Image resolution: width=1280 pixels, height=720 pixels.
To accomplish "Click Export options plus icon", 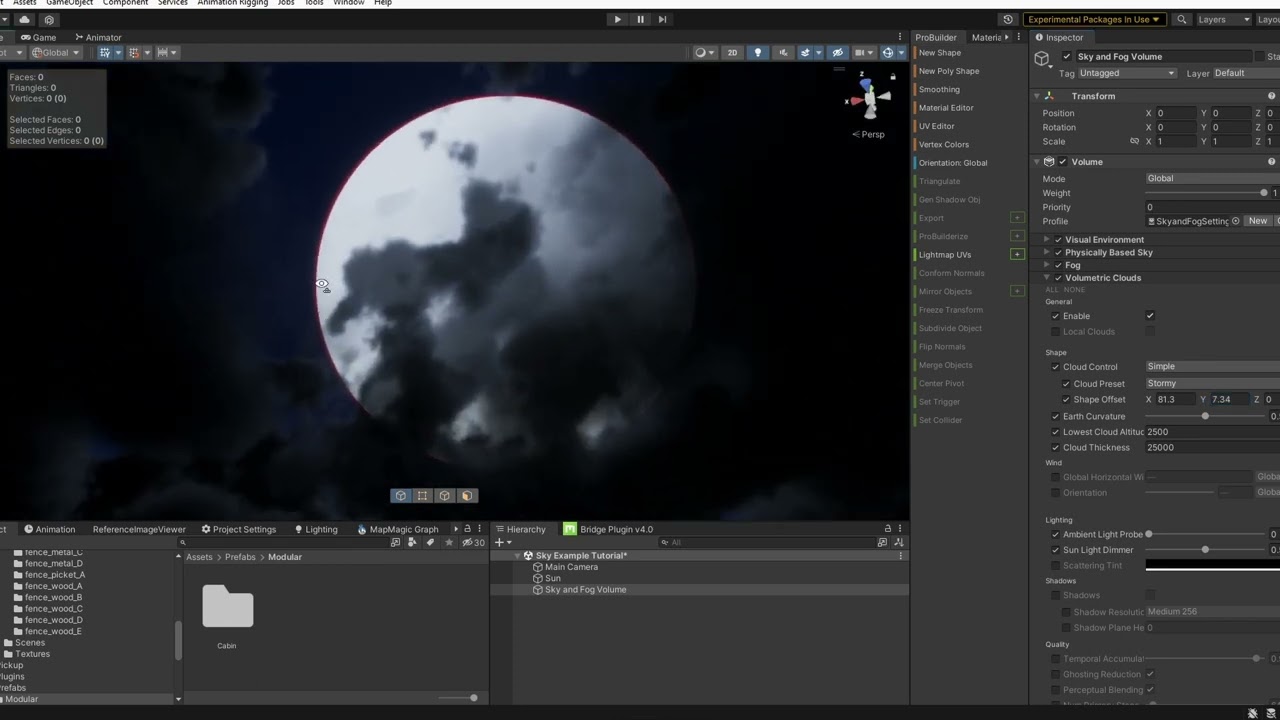I will click(x=1017, y=218).
